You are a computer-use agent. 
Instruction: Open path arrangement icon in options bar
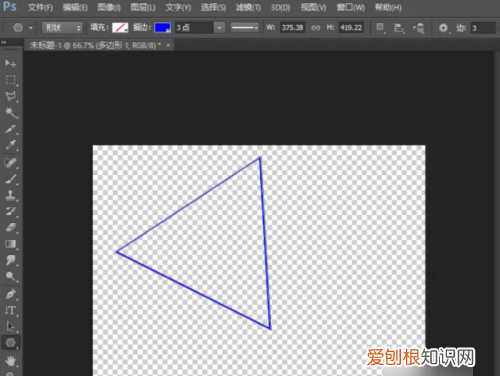[418, 28]
